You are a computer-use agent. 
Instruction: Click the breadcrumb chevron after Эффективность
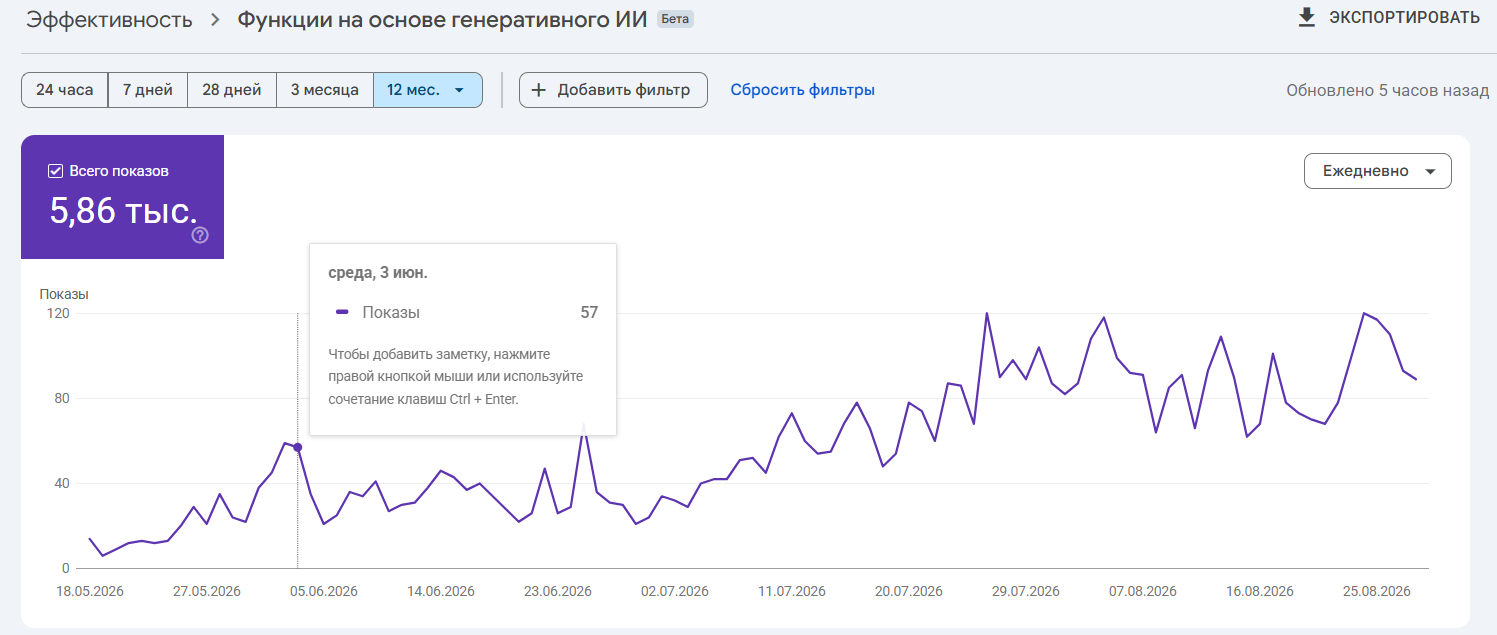pyautogui.click(x=215, y=20)
